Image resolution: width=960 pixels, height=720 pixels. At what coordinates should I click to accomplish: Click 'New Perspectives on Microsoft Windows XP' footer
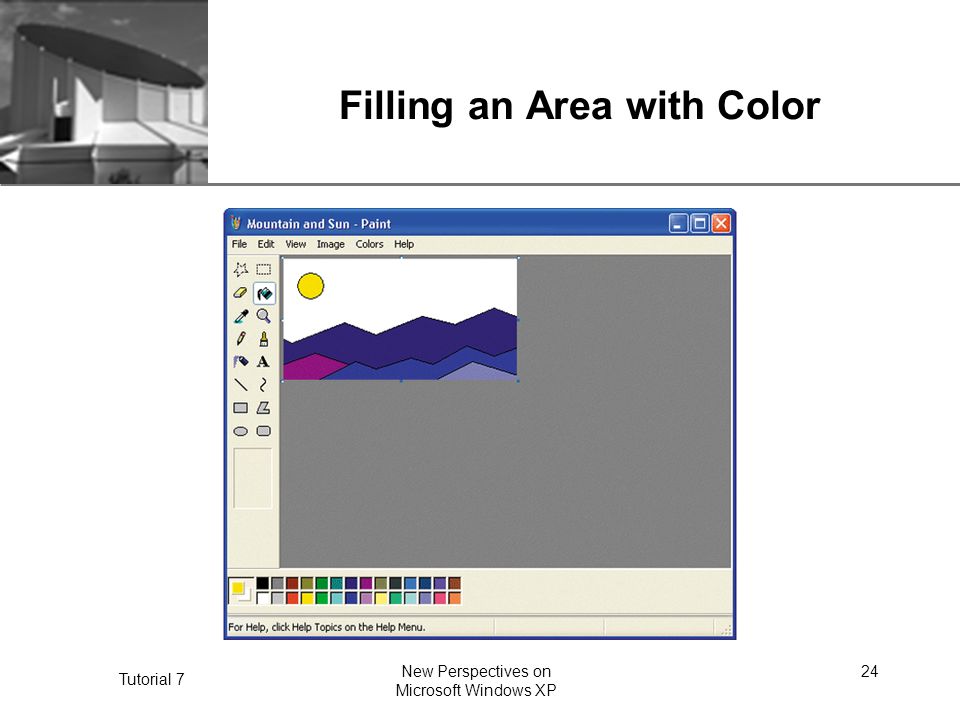point(476,681)
